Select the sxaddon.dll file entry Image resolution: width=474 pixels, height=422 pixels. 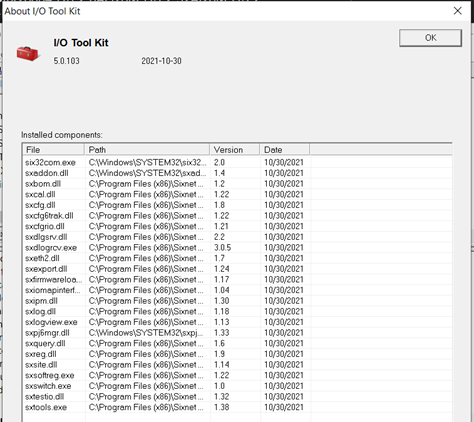47,173
